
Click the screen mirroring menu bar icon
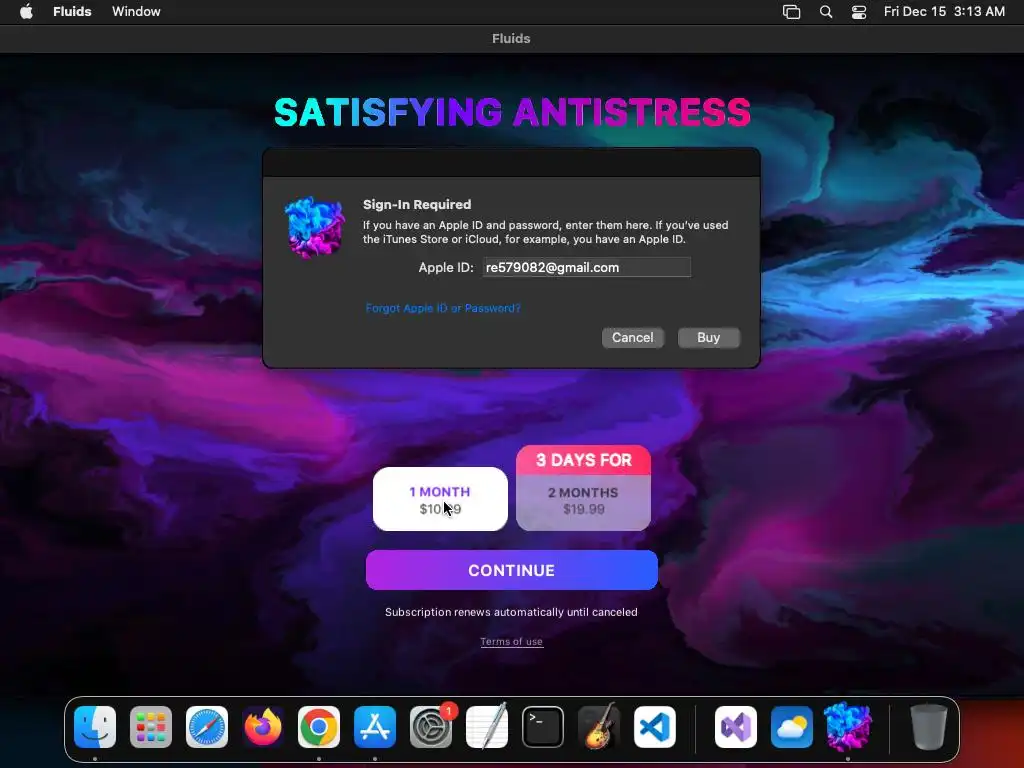792,12
